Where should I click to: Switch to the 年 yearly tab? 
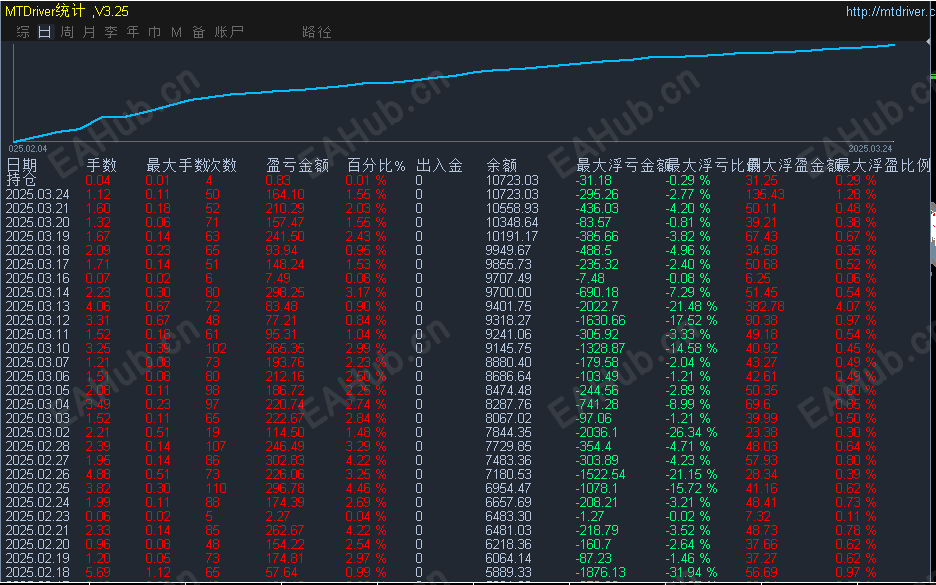coord(133,32)
